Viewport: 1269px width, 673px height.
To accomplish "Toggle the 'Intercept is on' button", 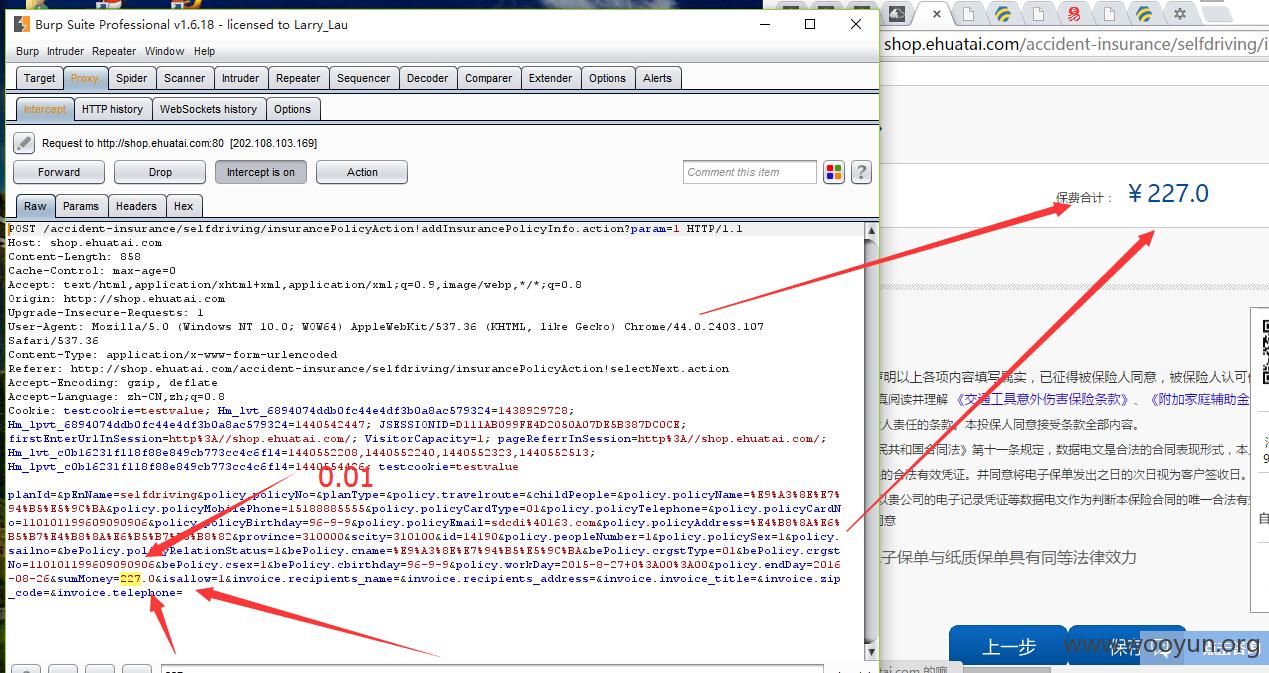I will tap(261, 172).
